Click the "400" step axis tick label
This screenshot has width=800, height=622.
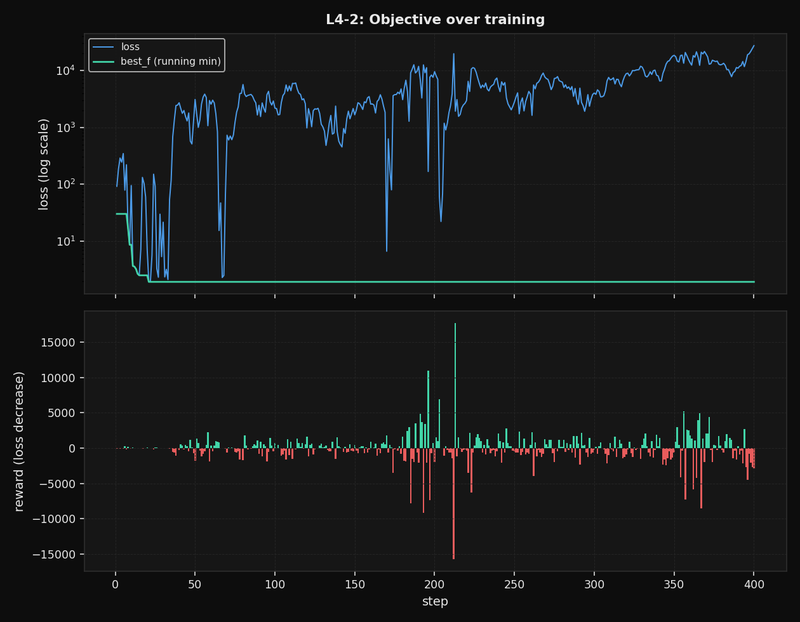tap(754, 585)
